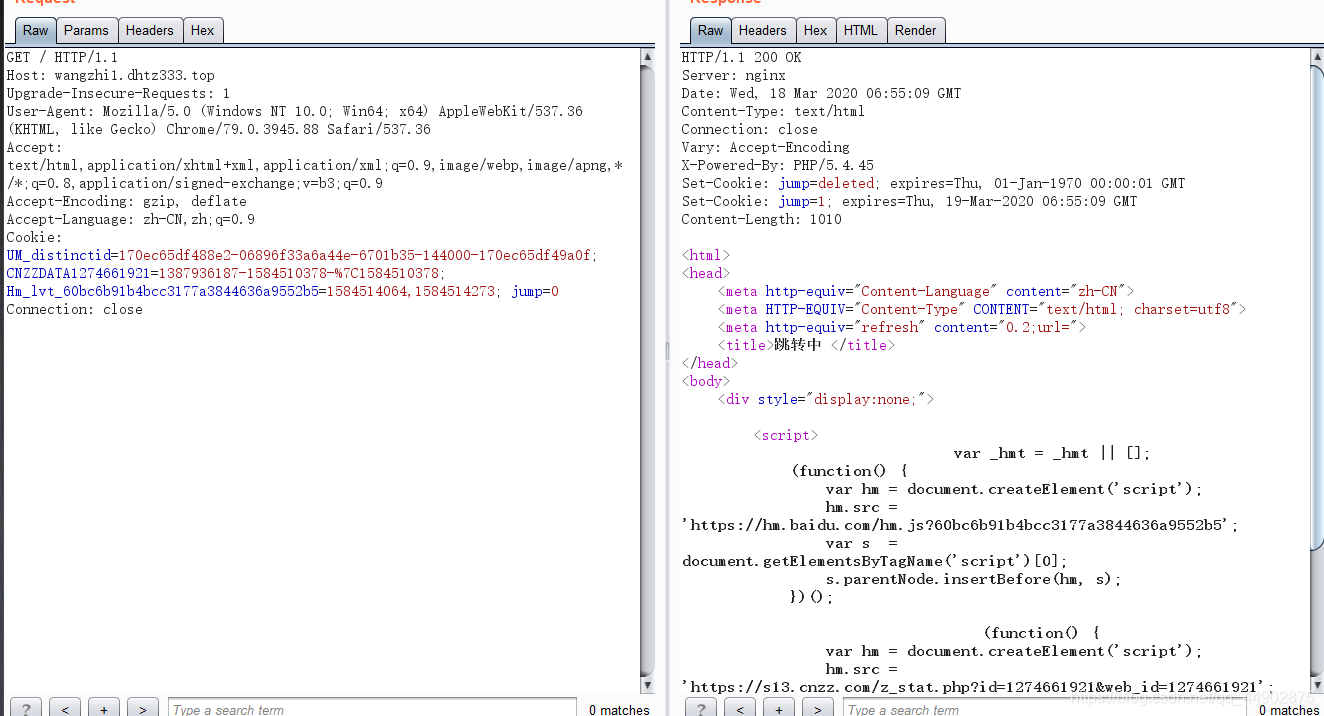Click 'X-Powered-By: PHP/5.4.45' header
Image resolution: width=1324 pixels, height=716 pixels.
777,165
